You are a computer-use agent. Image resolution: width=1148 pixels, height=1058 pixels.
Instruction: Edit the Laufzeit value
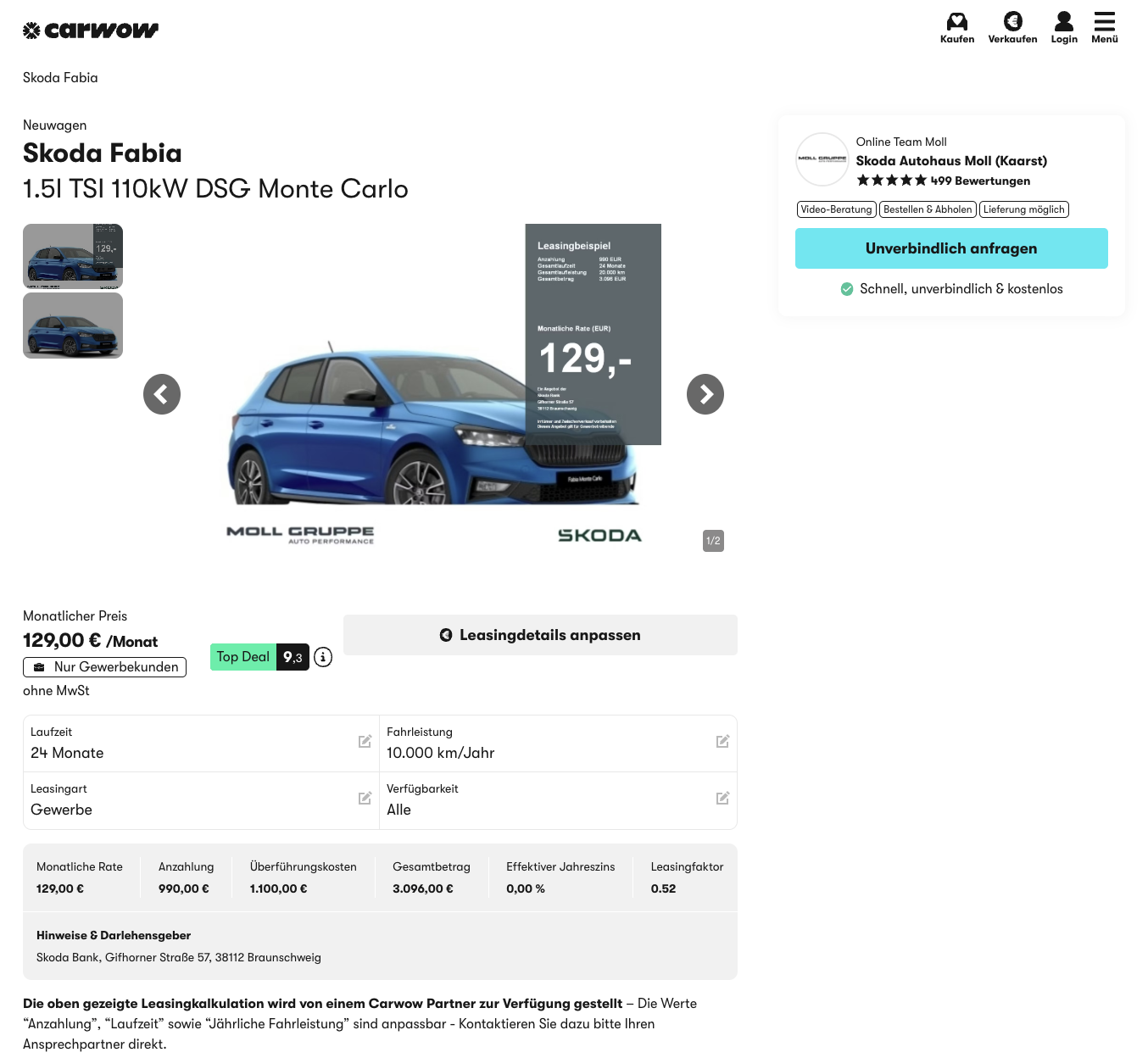coord(365,742)
